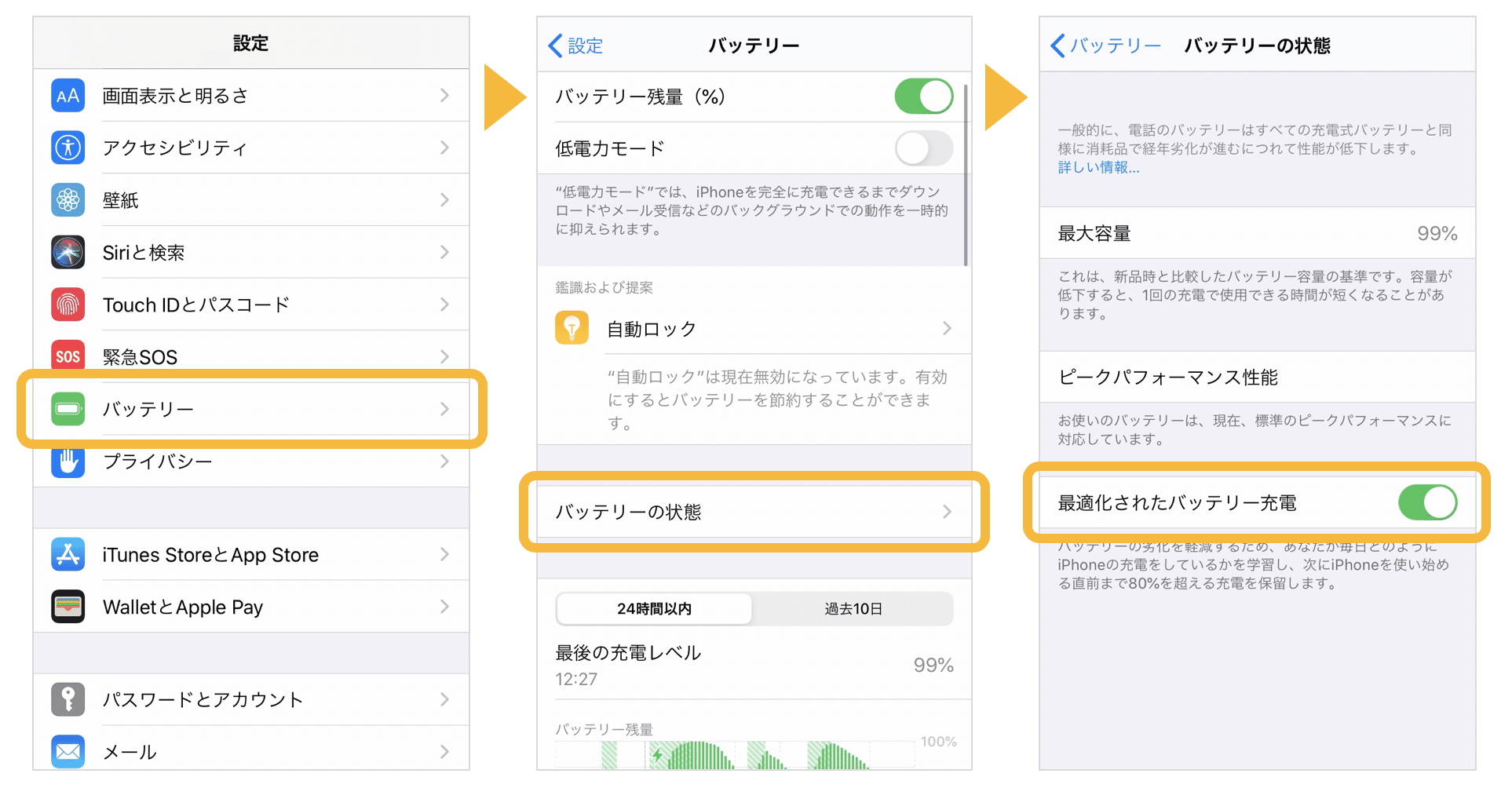
Task: Tap the green battery icon
Action: pos(68,409)
